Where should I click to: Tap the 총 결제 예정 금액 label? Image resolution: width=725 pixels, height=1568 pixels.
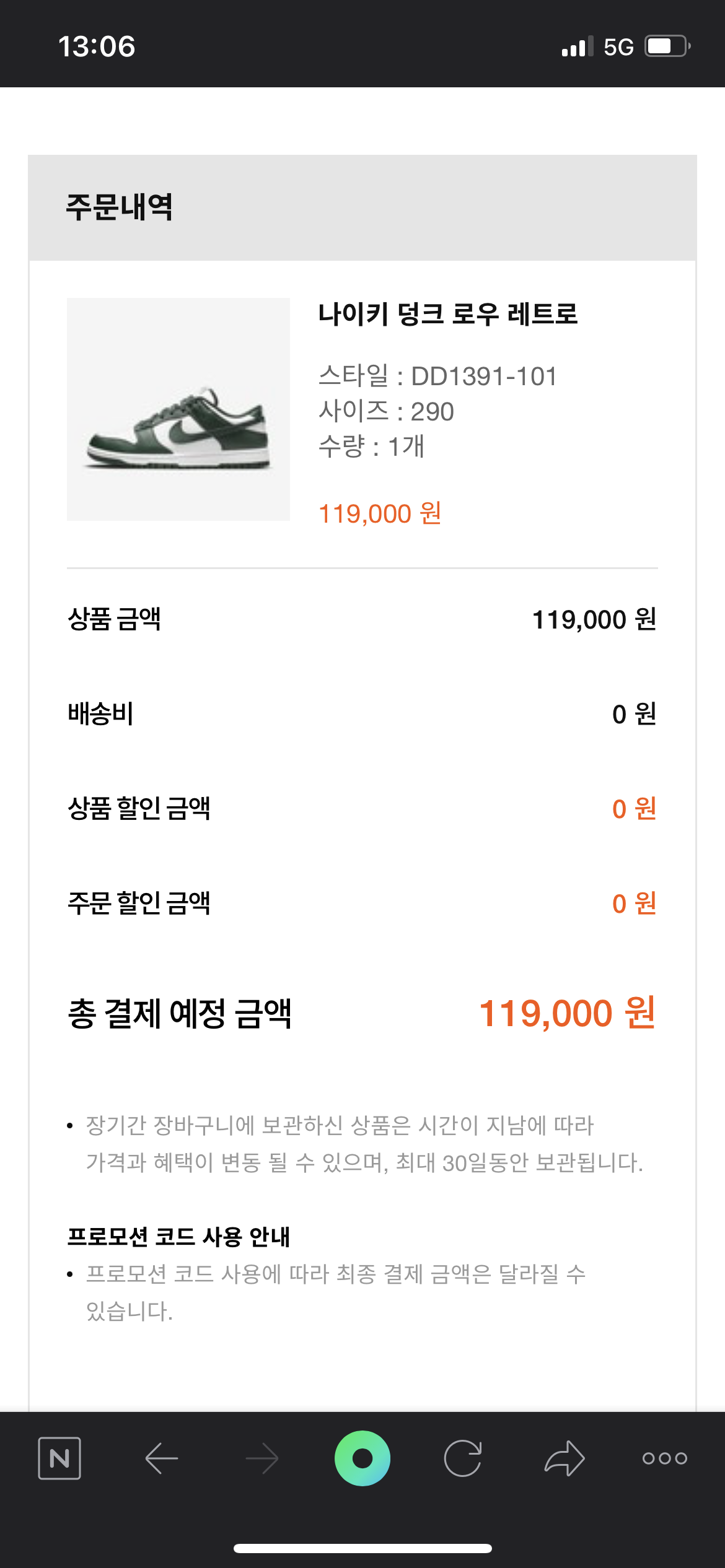180,1014
